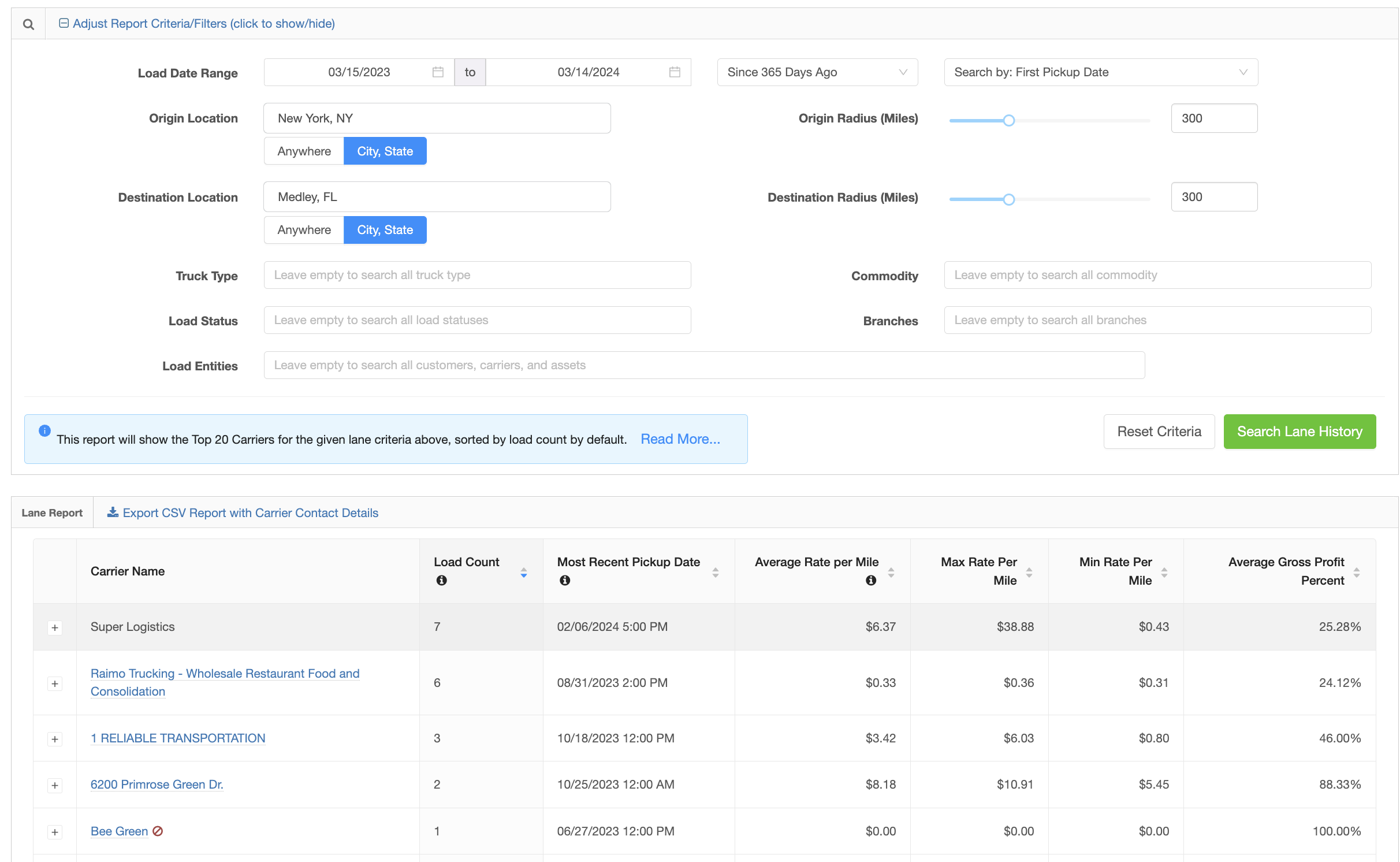Select City, State for Origin Location
1400x862 pixels.
[385, 151]
